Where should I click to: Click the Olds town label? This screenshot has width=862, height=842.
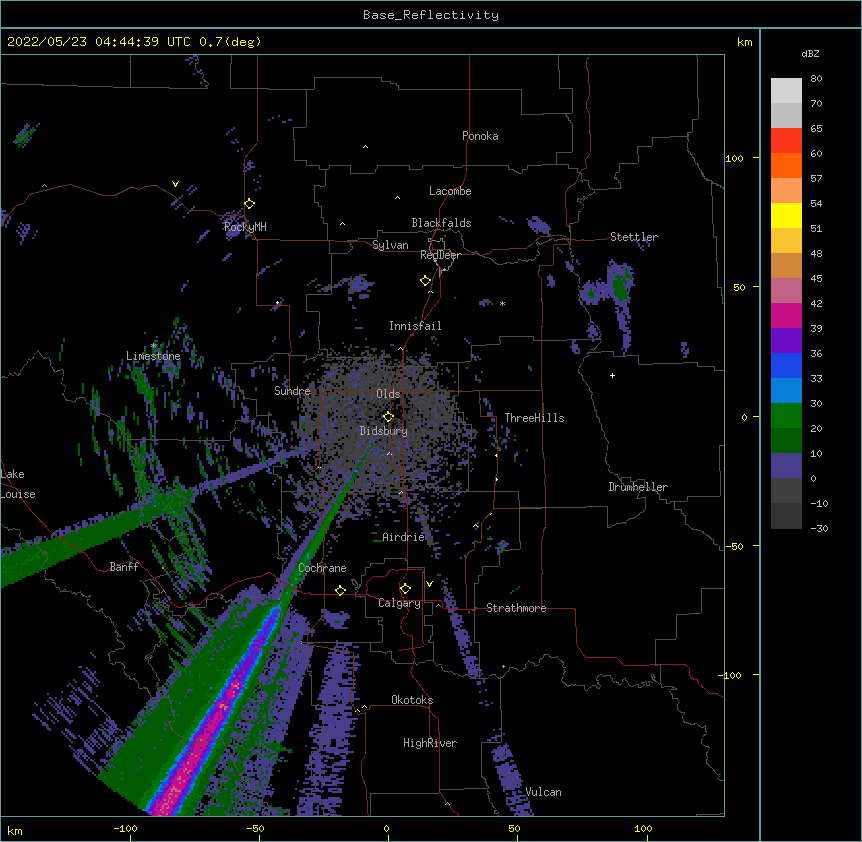pyautogui.click(x=388, y=394)
